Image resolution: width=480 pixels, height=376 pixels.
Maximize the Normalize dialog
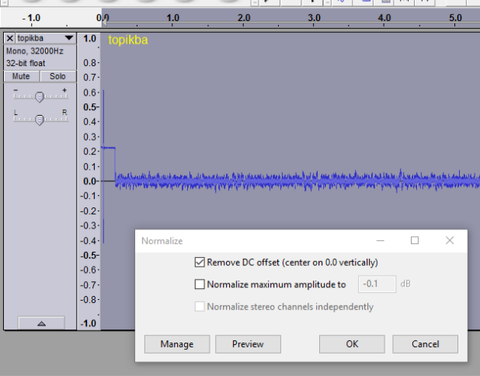pos(415,240)
